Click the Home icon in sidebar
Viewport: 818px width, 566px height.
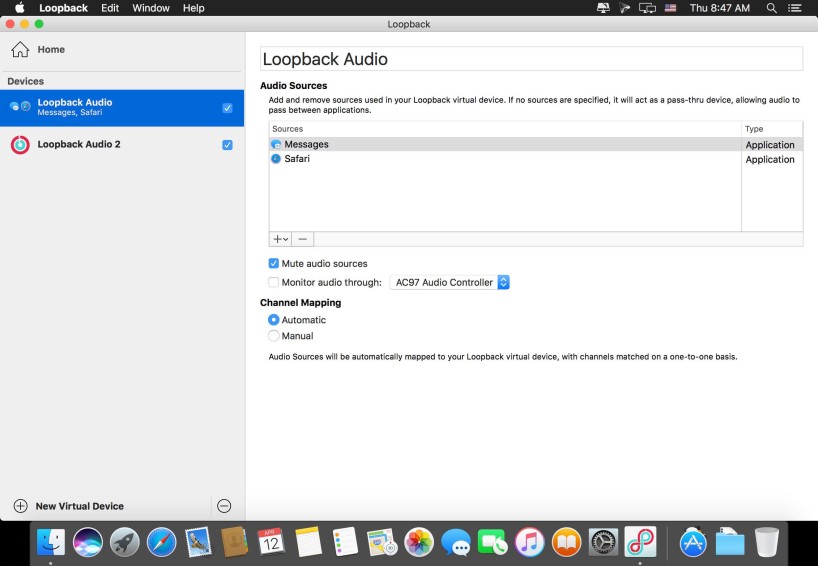tap(20, 50)
